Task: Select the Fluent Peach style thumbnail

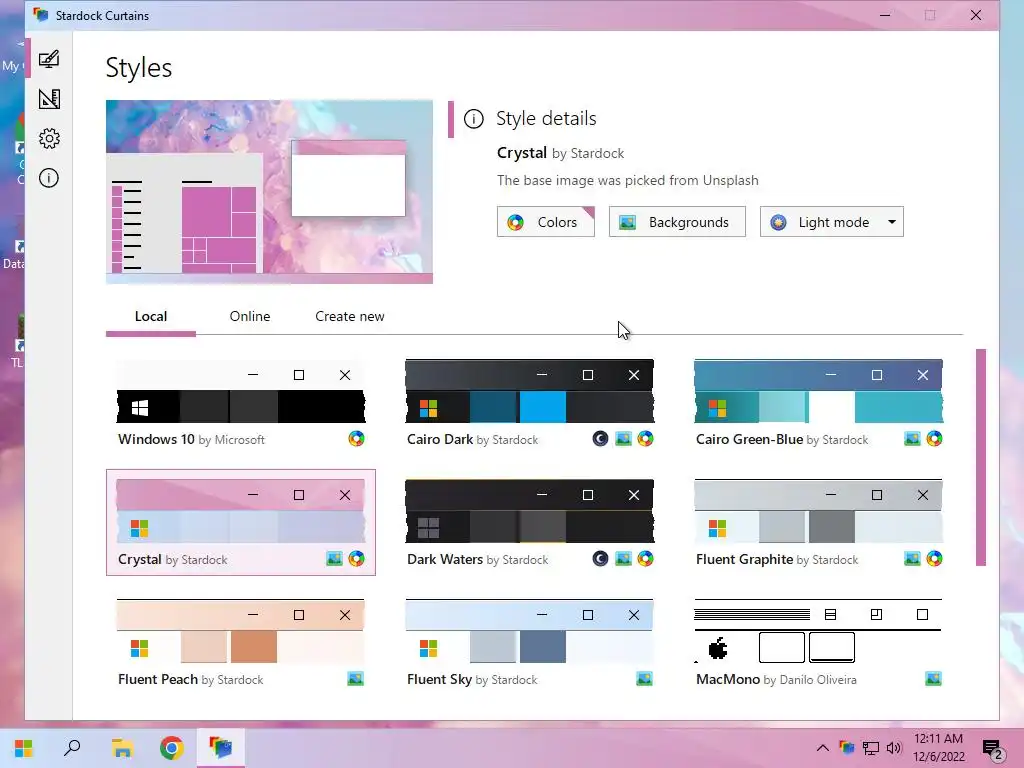Action: 241,632
